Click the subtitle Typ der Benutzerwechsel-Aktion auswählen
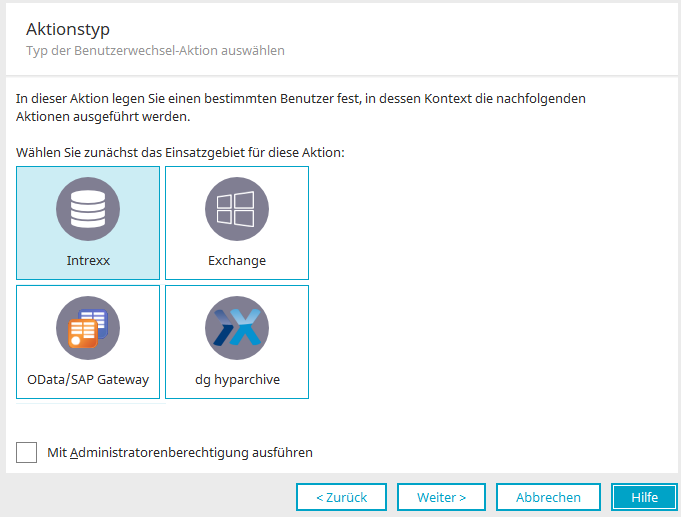This screenshot has height=517, width=681. pos(155,50)
